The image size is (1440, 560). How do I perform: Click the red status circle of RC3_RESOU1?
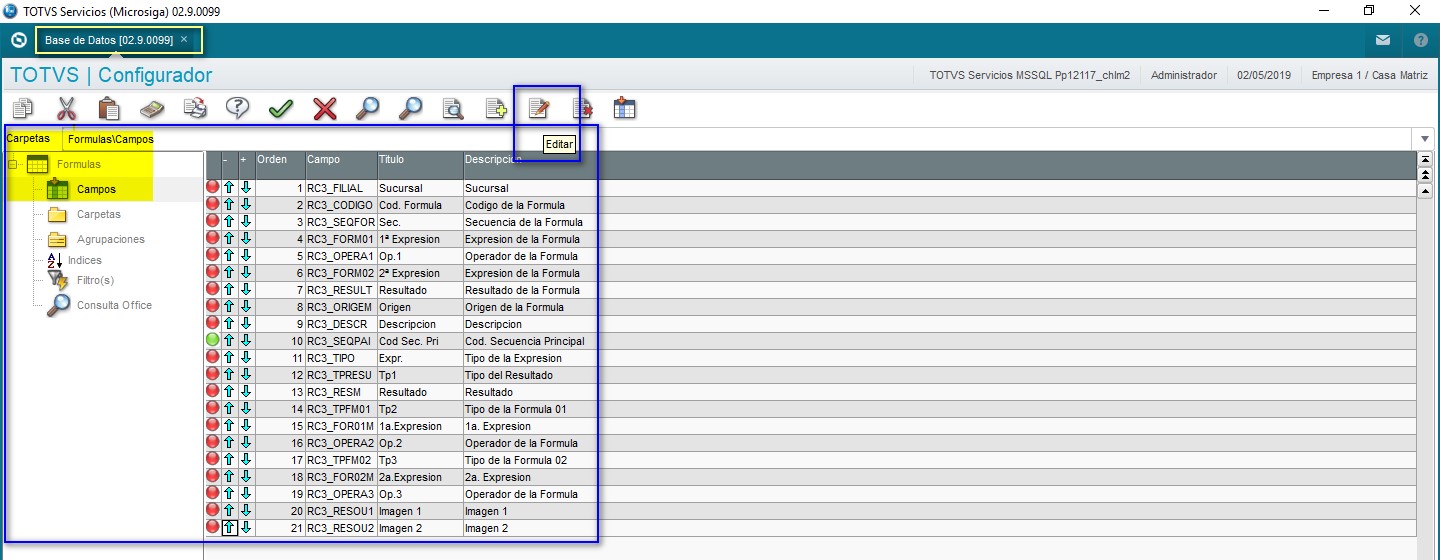(x=213, y=510)
